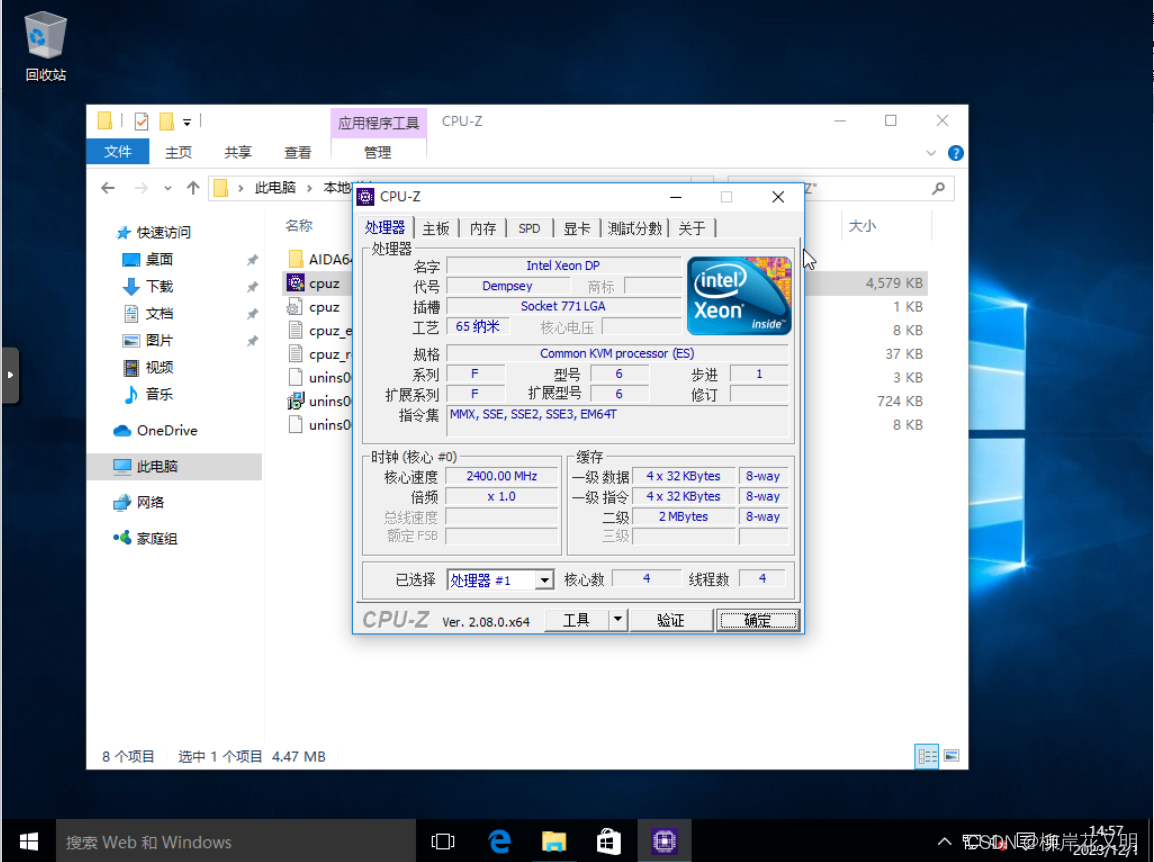Open Task View on taskbar

point(443,841)
